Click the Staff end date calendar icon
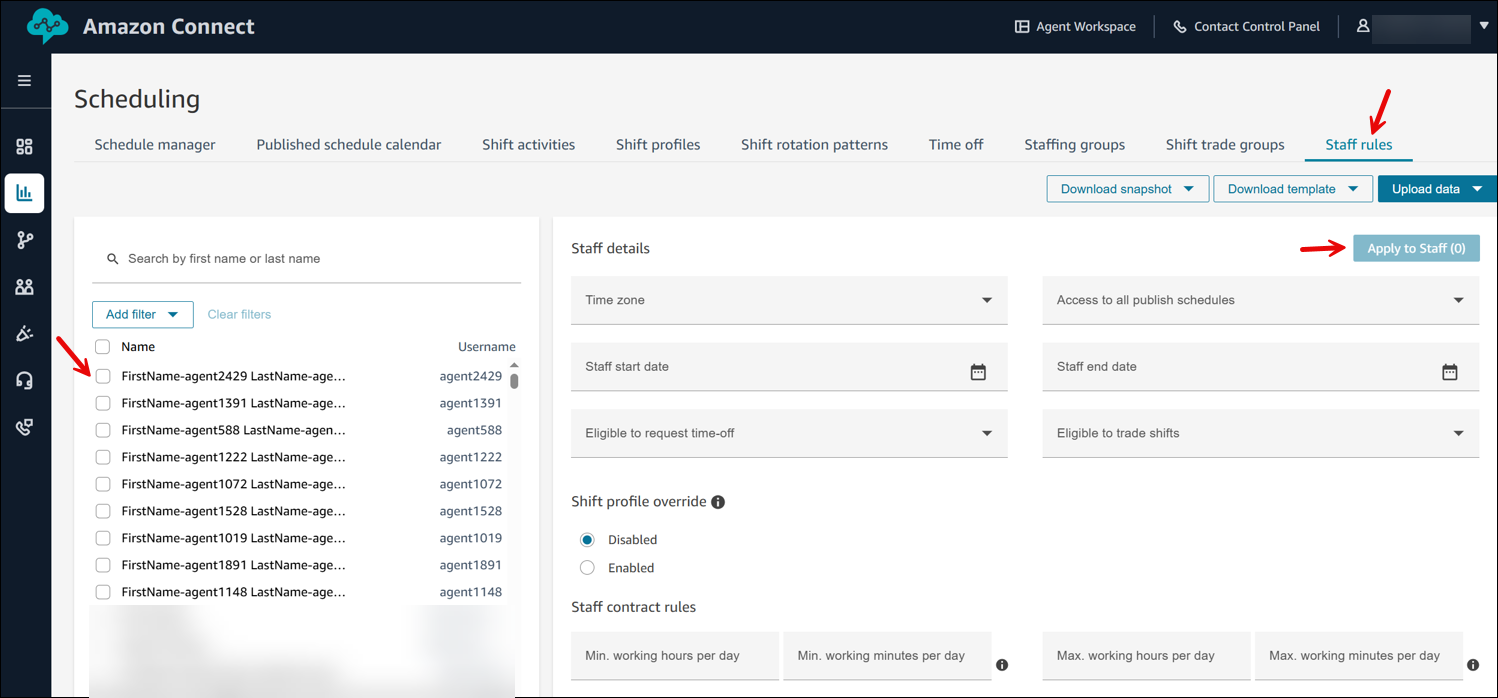Image resolution: width=1498 pixels, height=698 pixels. 1449,372
